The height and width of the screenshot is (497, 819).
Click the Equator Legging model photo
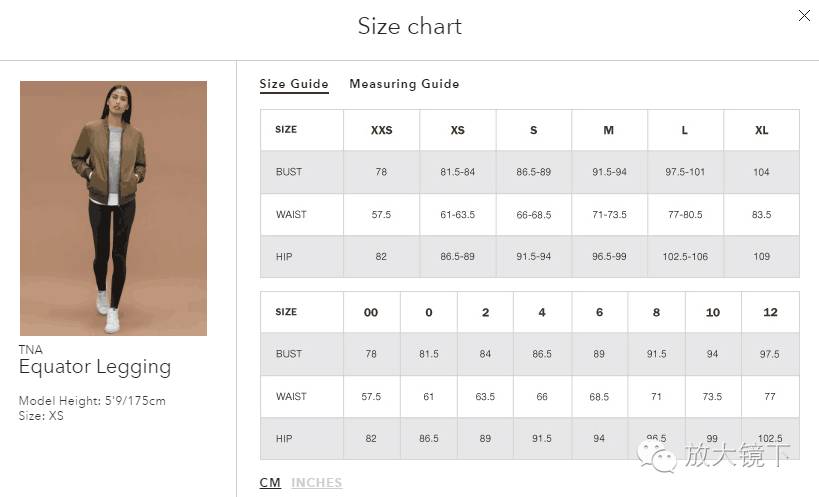[113, 208]
